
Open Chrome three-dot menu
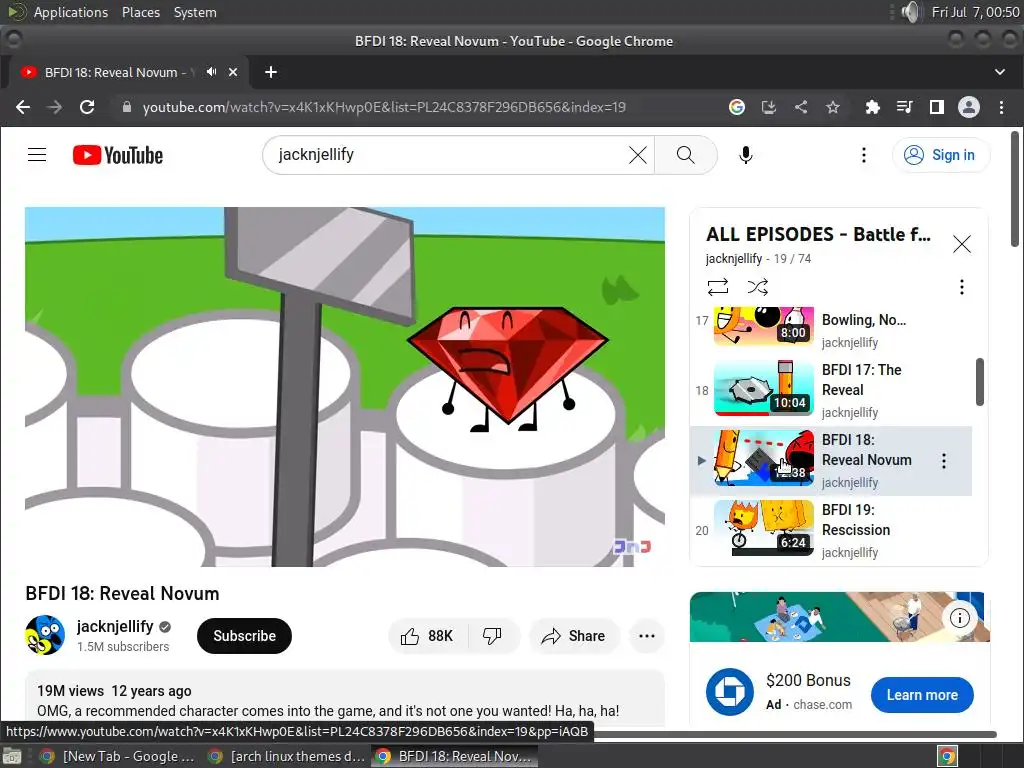click(1001, 107)
